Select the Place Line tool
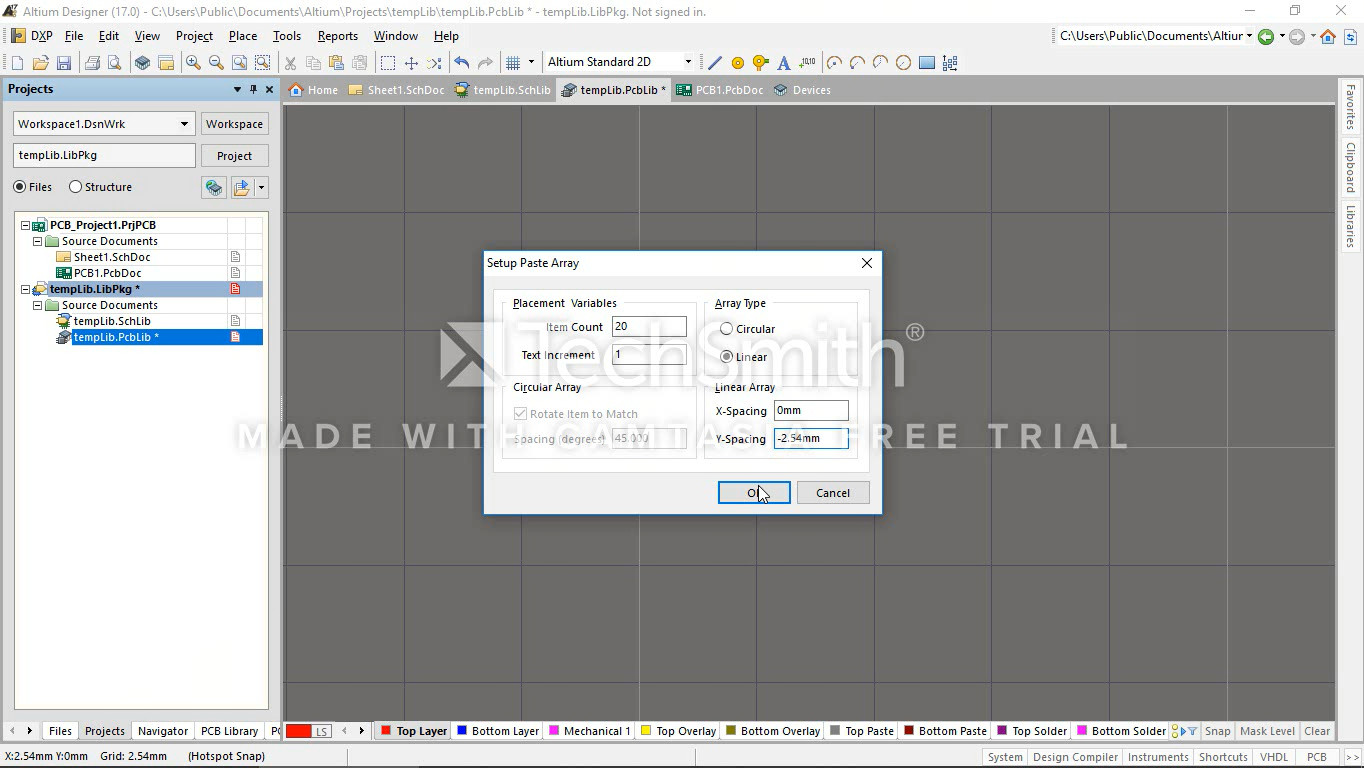Screen dimensions: 1364x768 click(x=714, y=63)
